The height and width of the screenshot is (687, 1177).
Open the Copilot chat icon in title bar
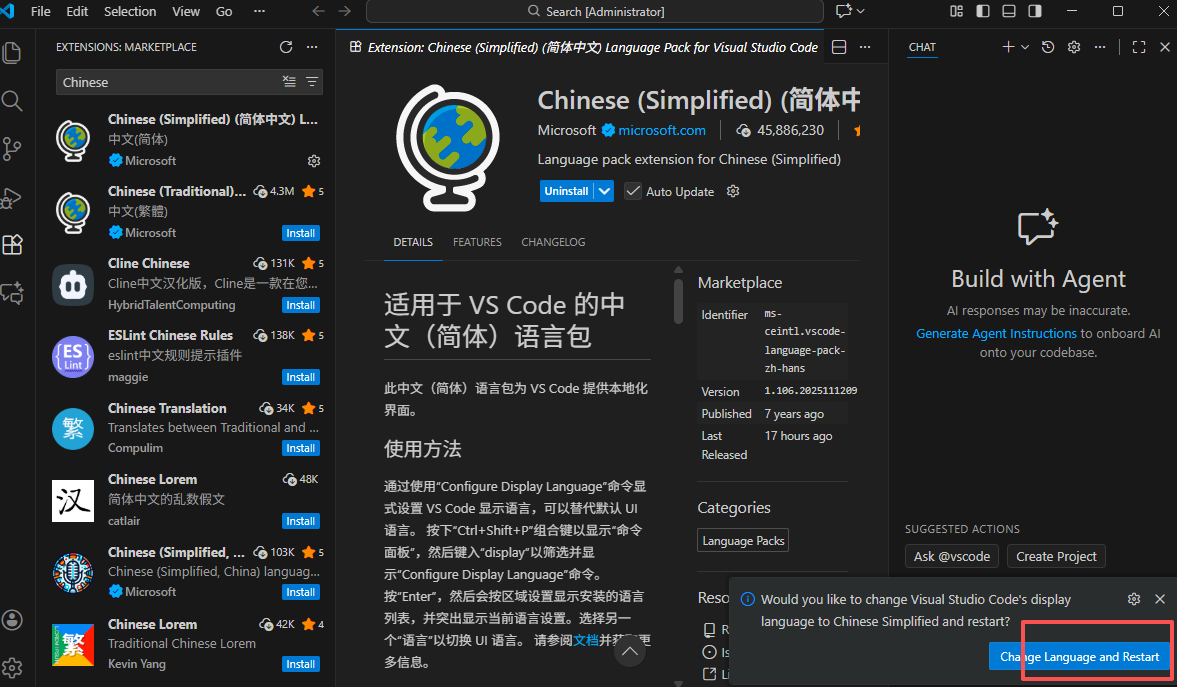click(x=844, y=11)
